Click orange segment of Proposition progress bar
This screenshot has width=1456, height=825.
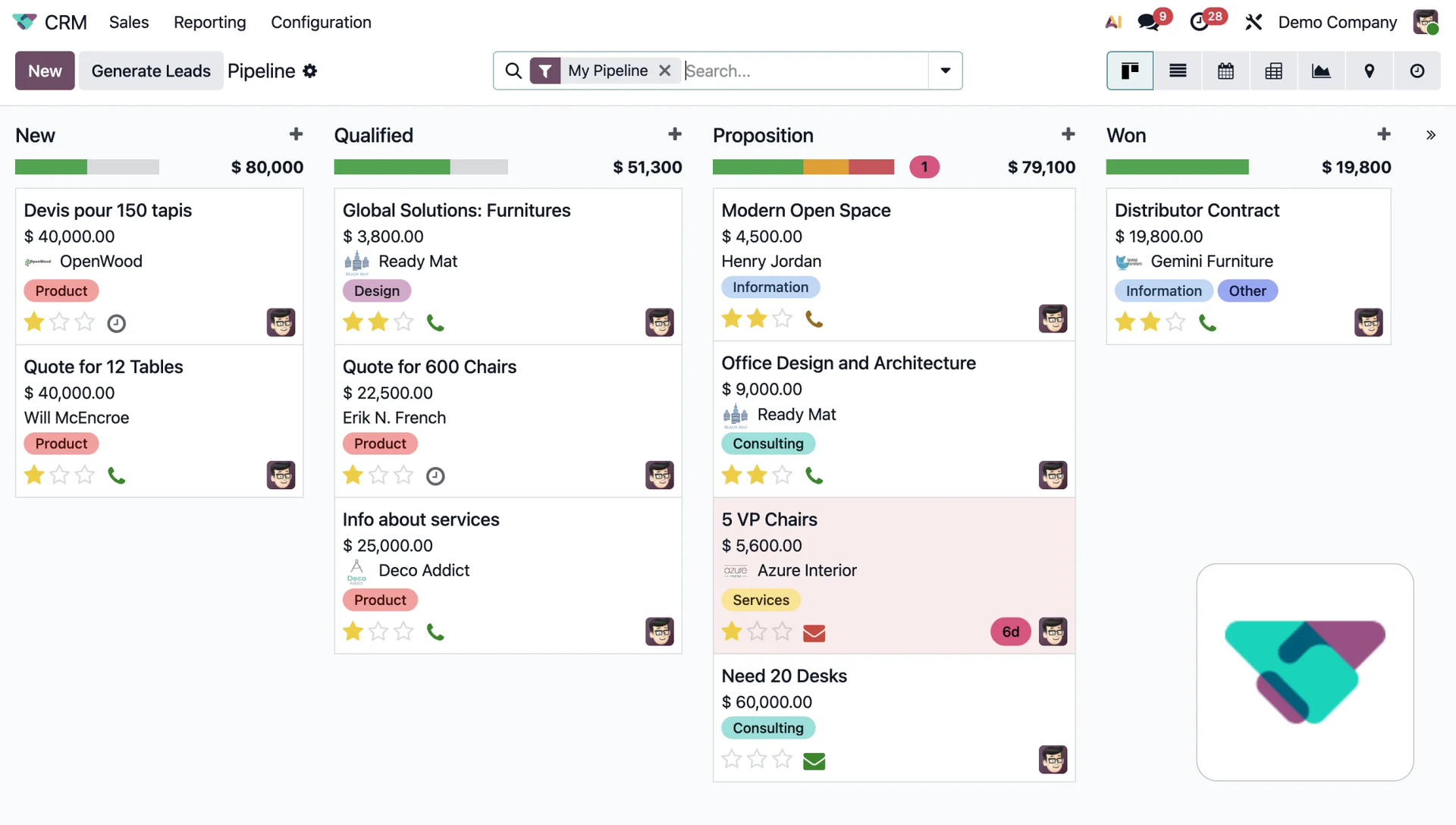[826, 167]
